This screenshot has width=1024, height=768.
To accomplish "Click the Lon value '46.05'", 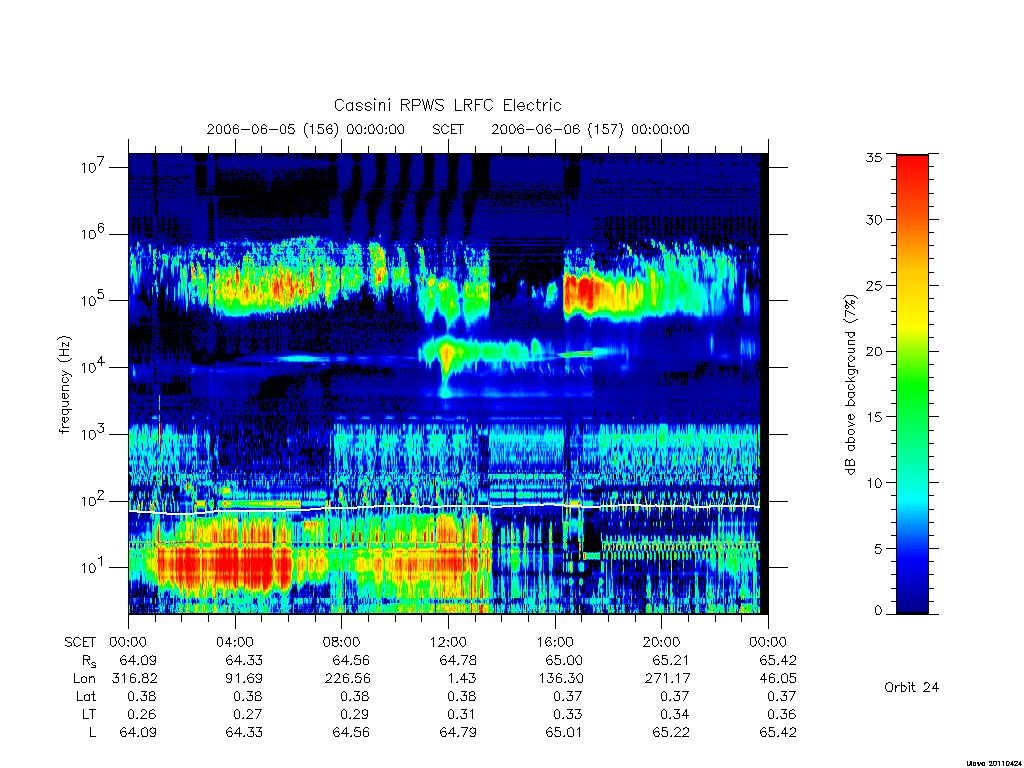I will click(x=778, y=679).
